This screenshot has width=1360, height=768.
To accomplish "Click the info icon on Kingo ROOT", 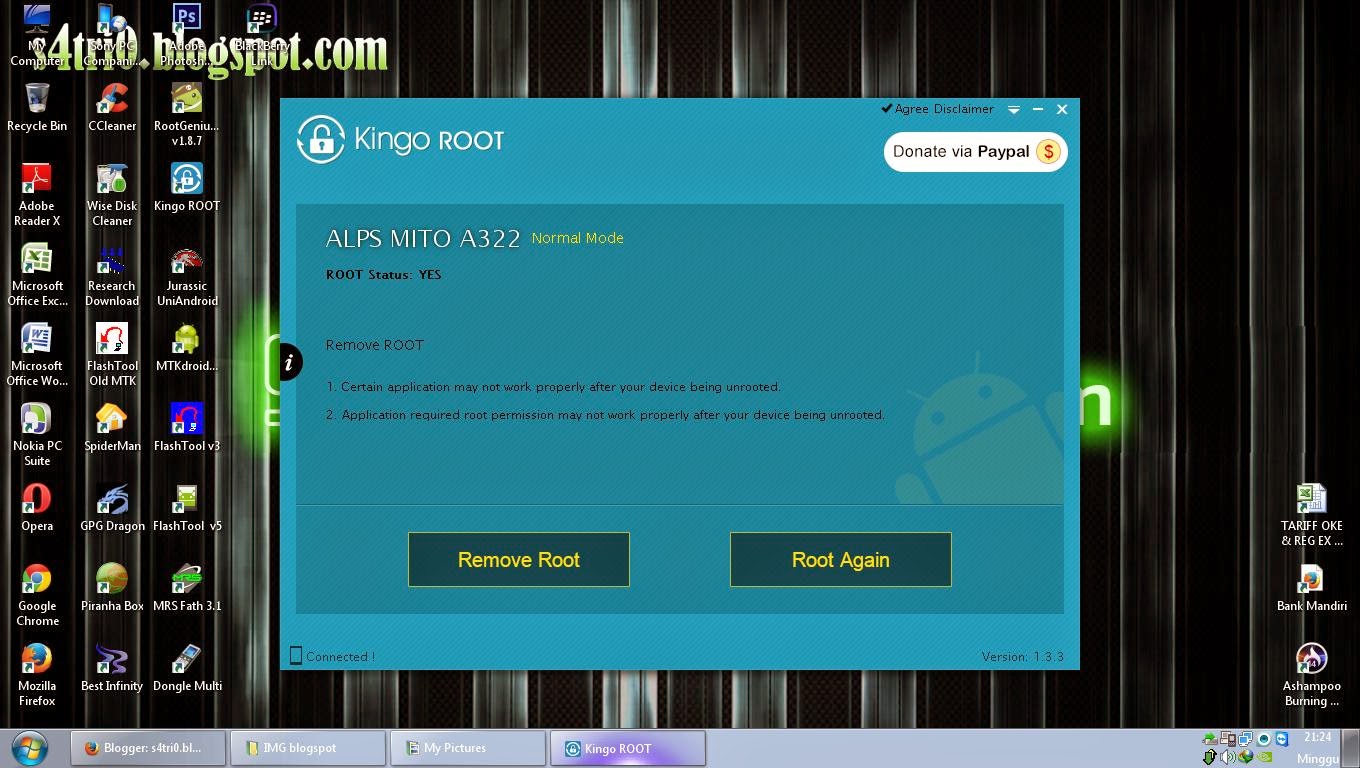I will (288, 362).
